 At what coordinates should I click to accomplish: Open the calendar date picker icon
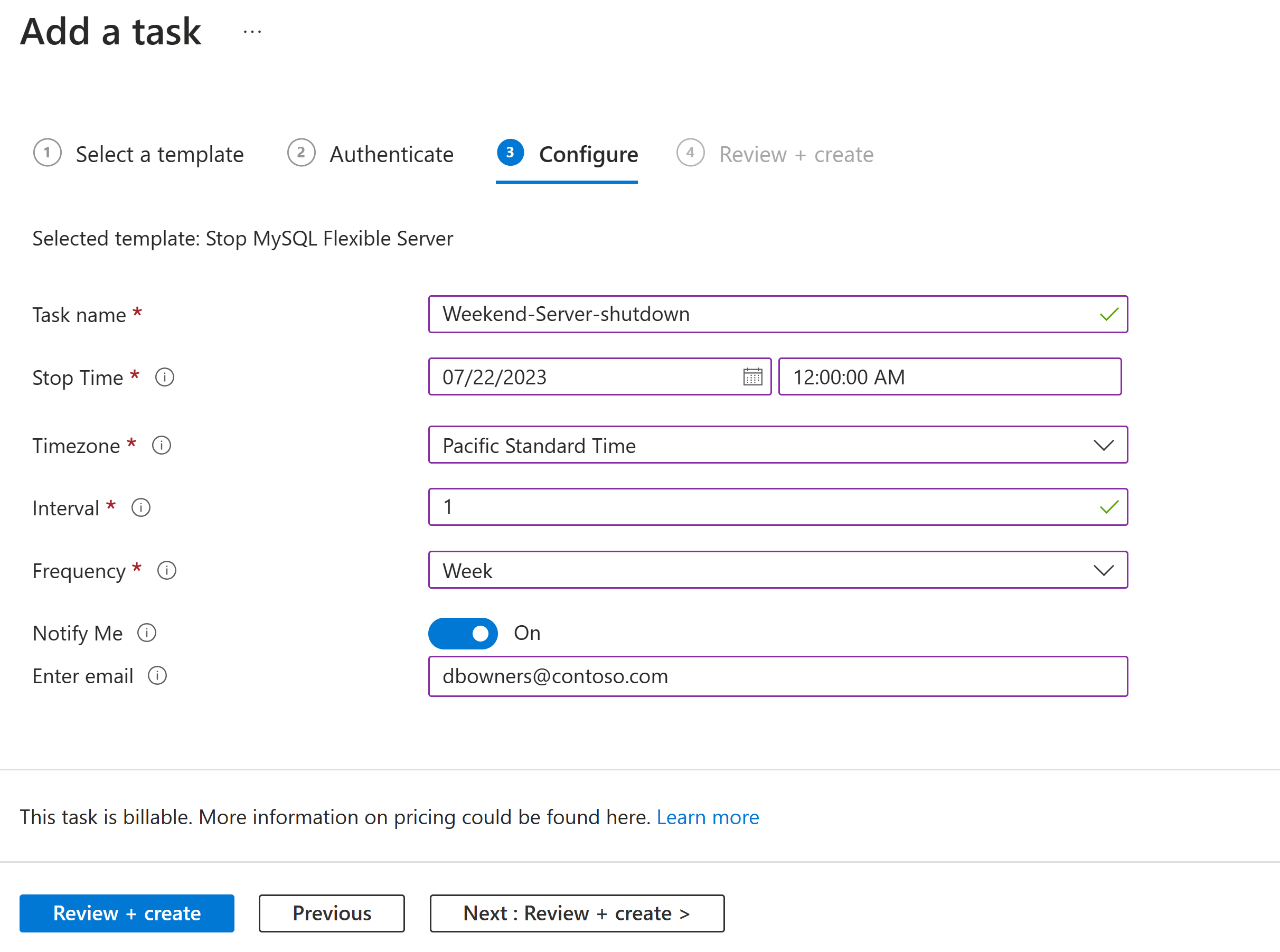coord(752,376)
